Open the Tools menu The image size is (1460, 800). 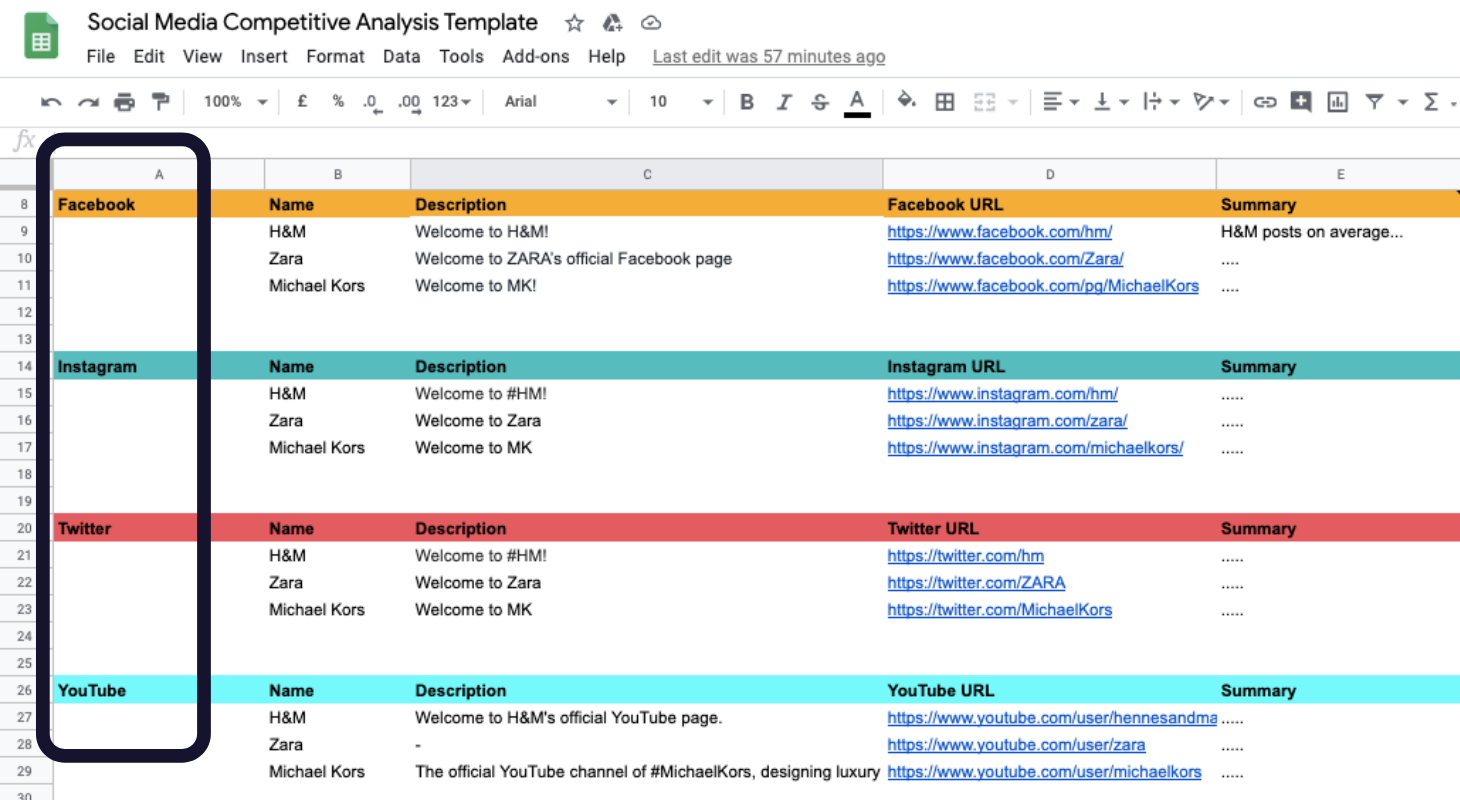[x=461, y=57]
